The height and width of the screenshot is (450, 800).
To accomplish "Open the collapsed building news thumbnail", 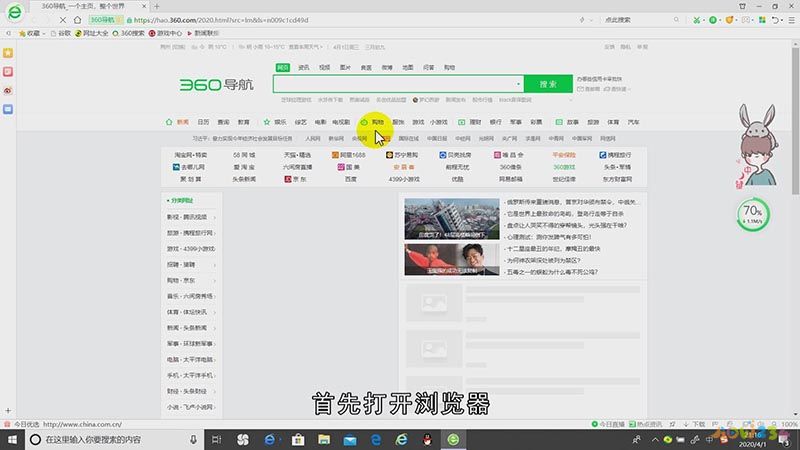I will tap(452, 219).
